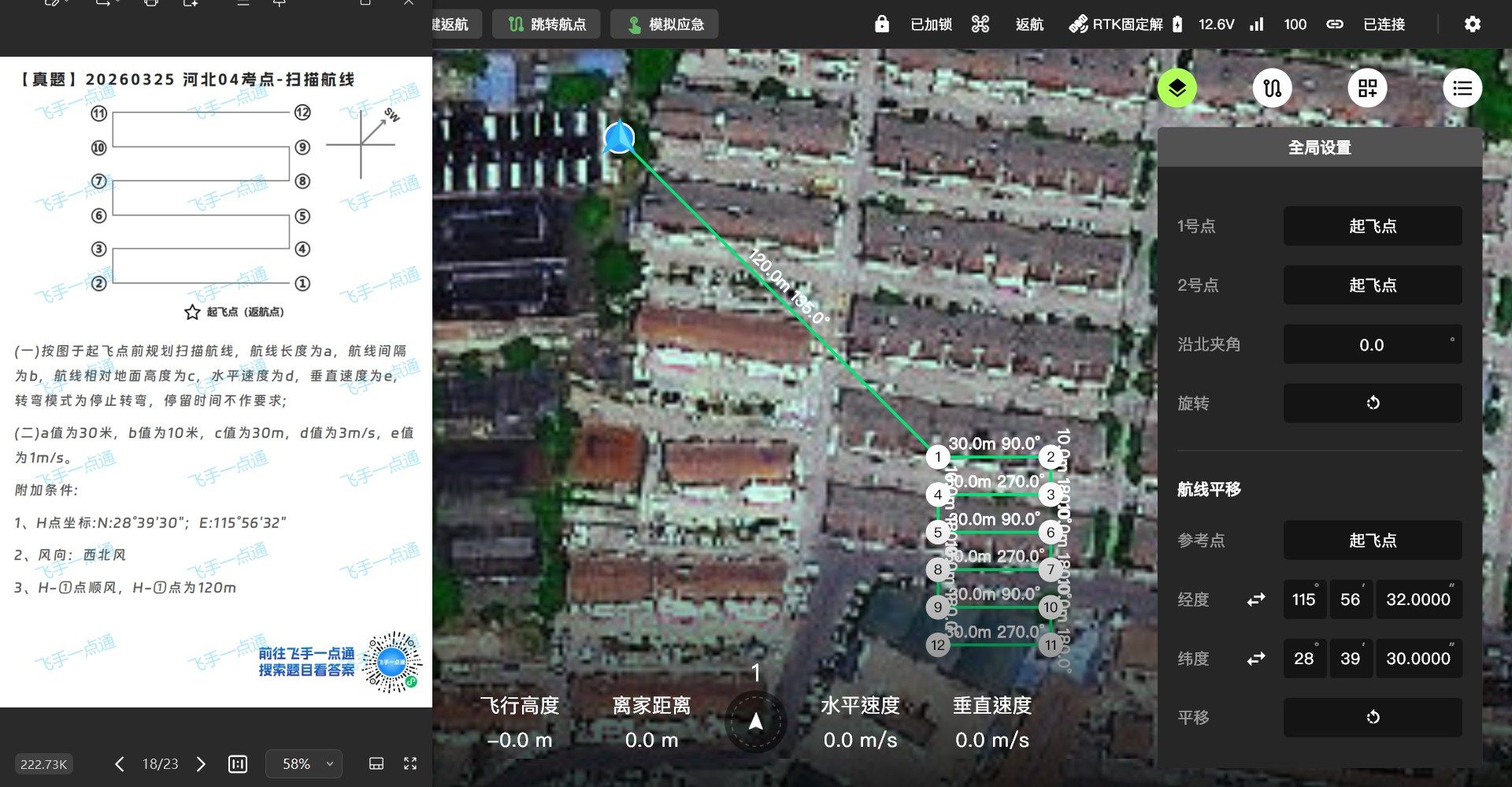Click the green map layers icon
The width and height of the screenshot is (1512, 787).
pyautogui.click(x=1177, y=88)
